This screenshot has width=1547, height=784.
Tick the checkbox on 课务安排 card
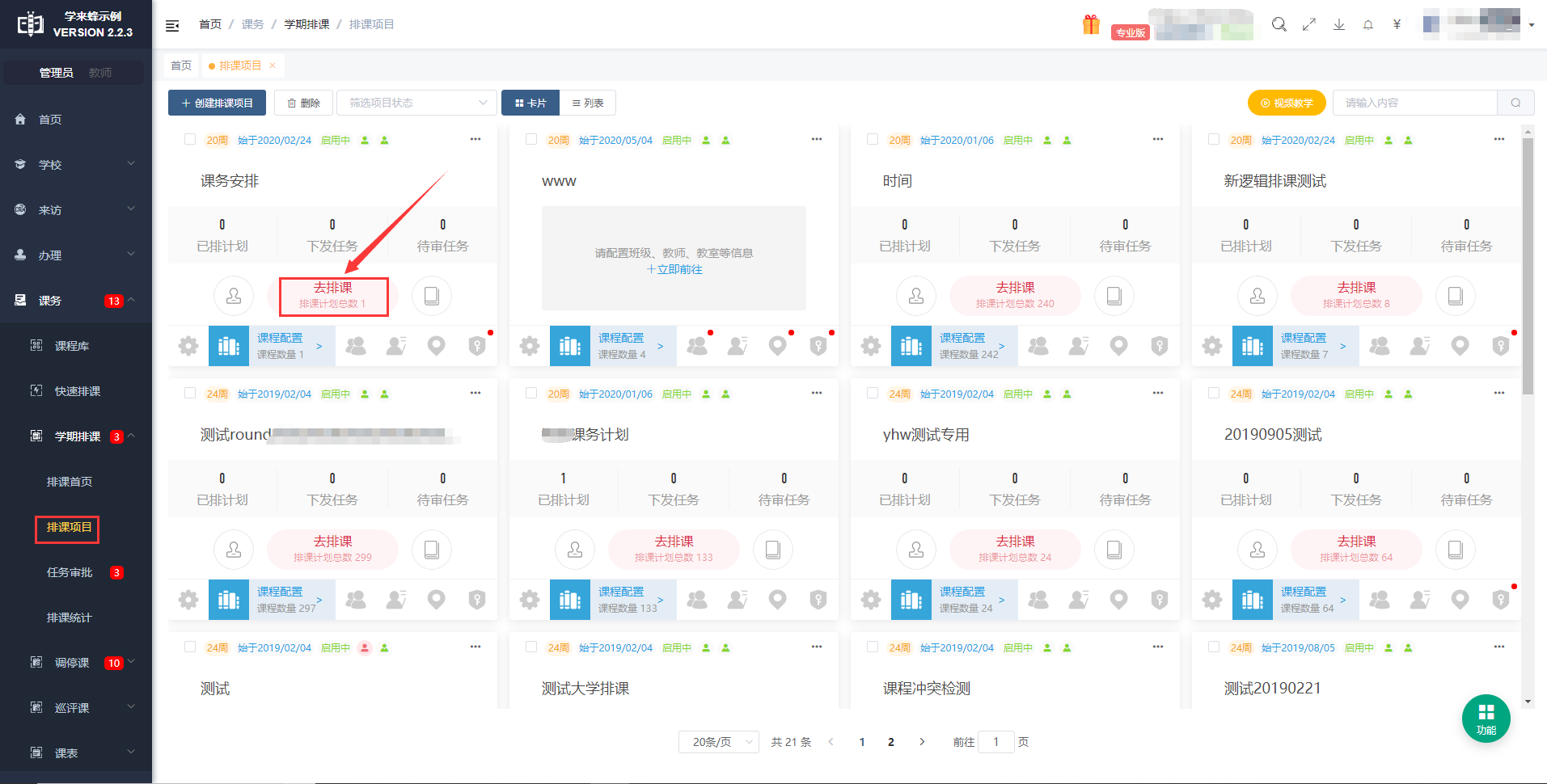click(x=190, y=140)
